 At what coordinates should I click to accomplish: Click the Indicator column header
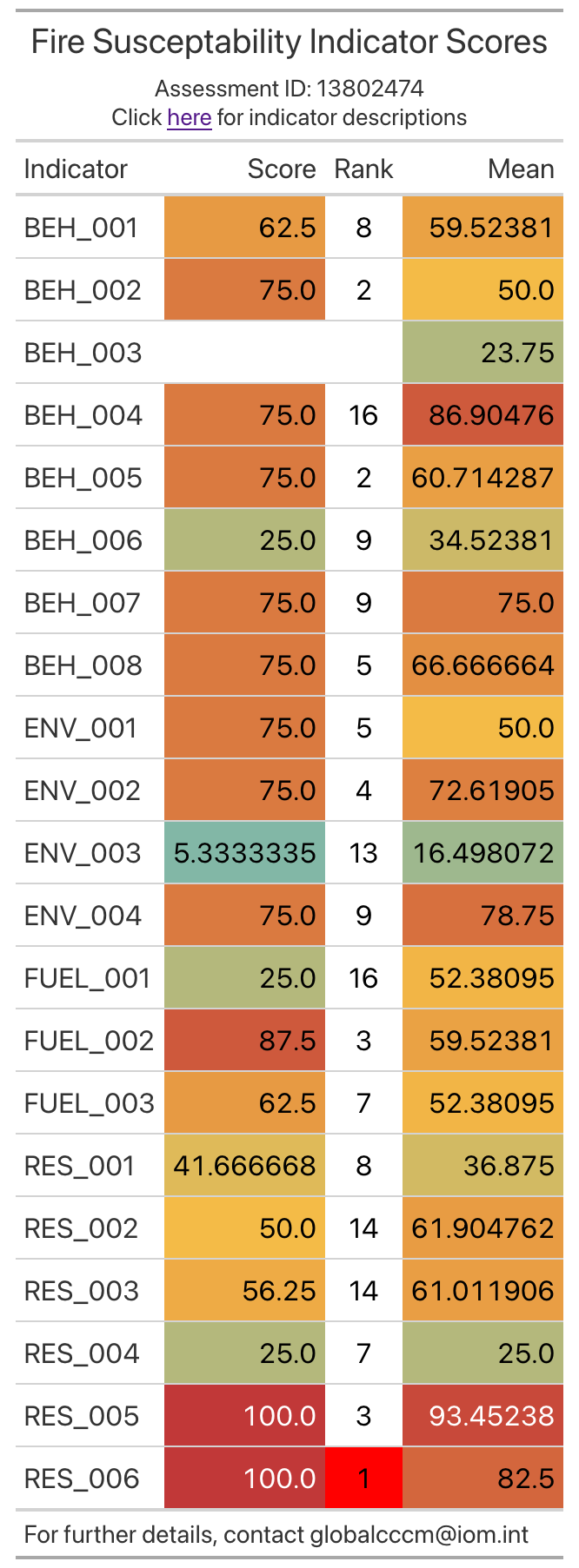(76, 169)
